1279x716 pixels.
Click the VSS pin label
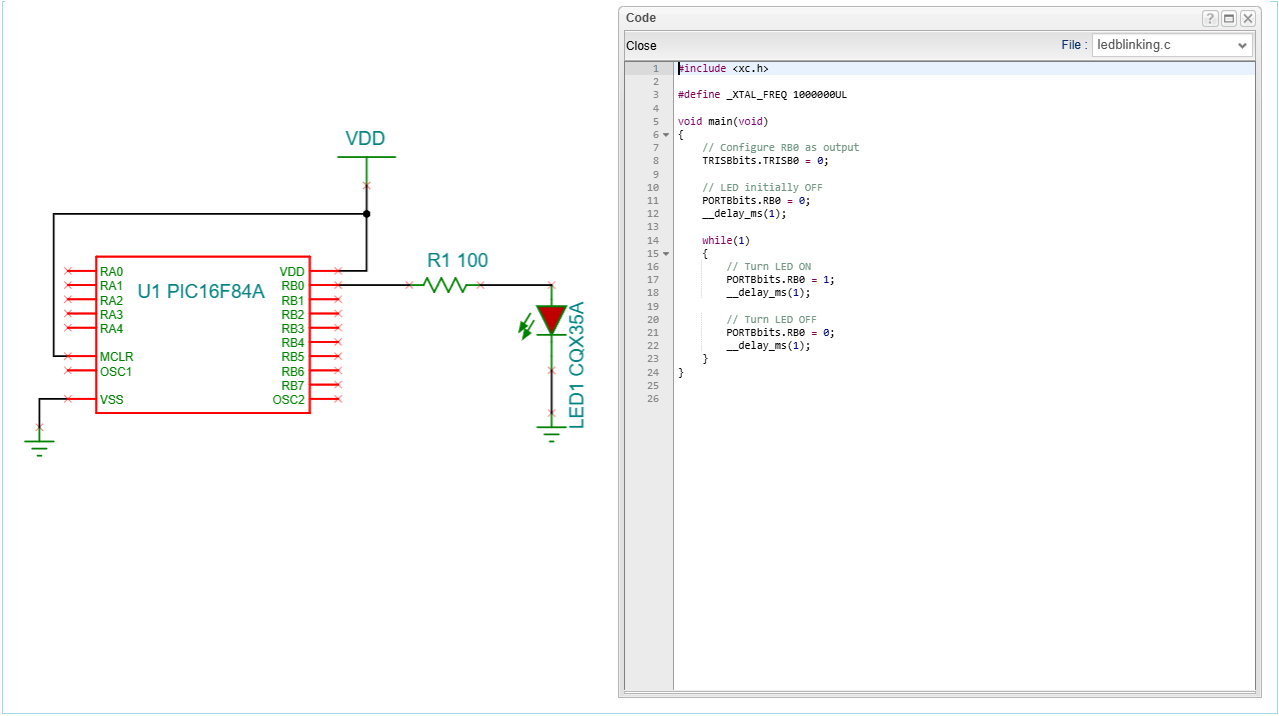(x=111, y=400)
